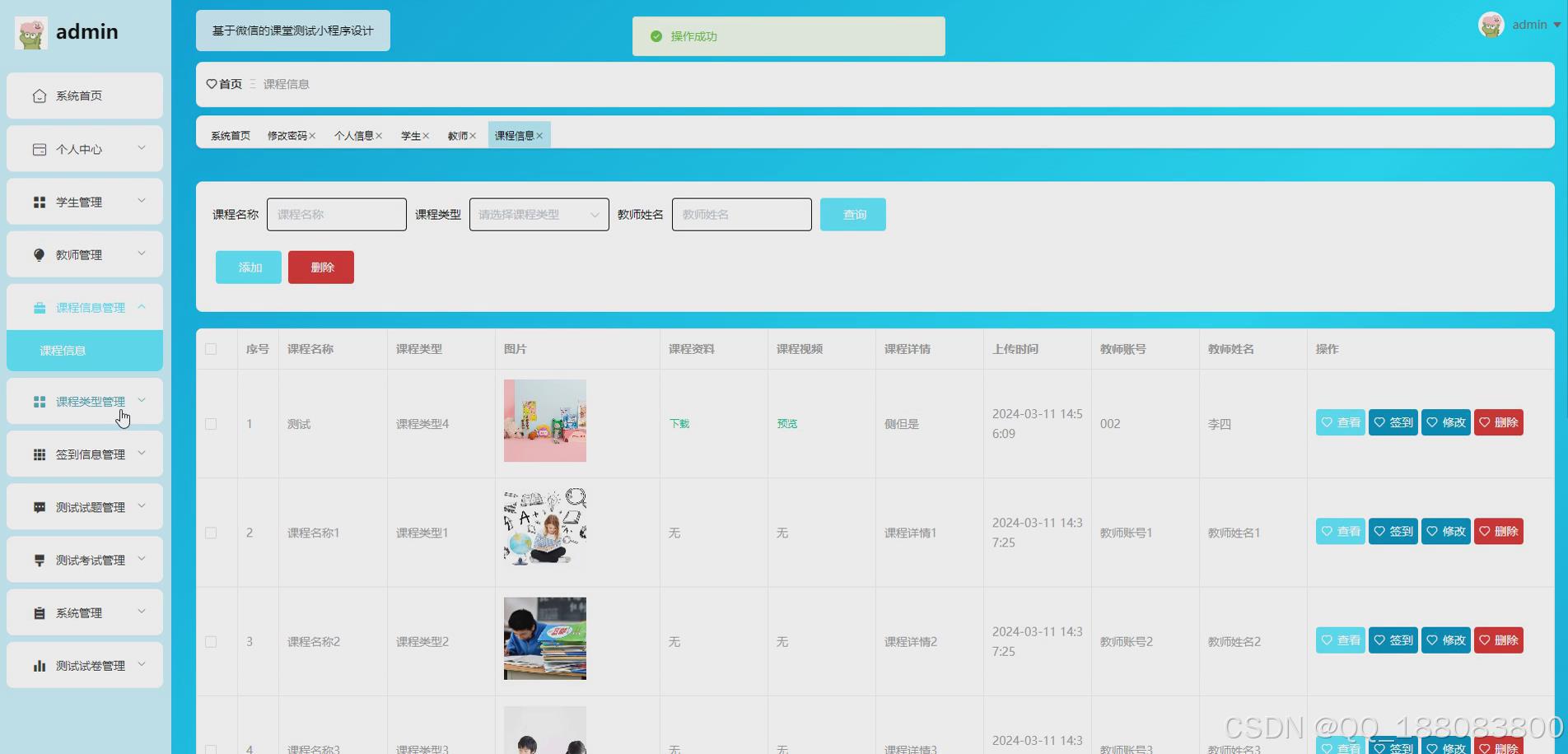The height and width of the screenshot is (754, 1568).
Task: Expand the 测试试题管理 menu chevron
Action: [142, 506]
